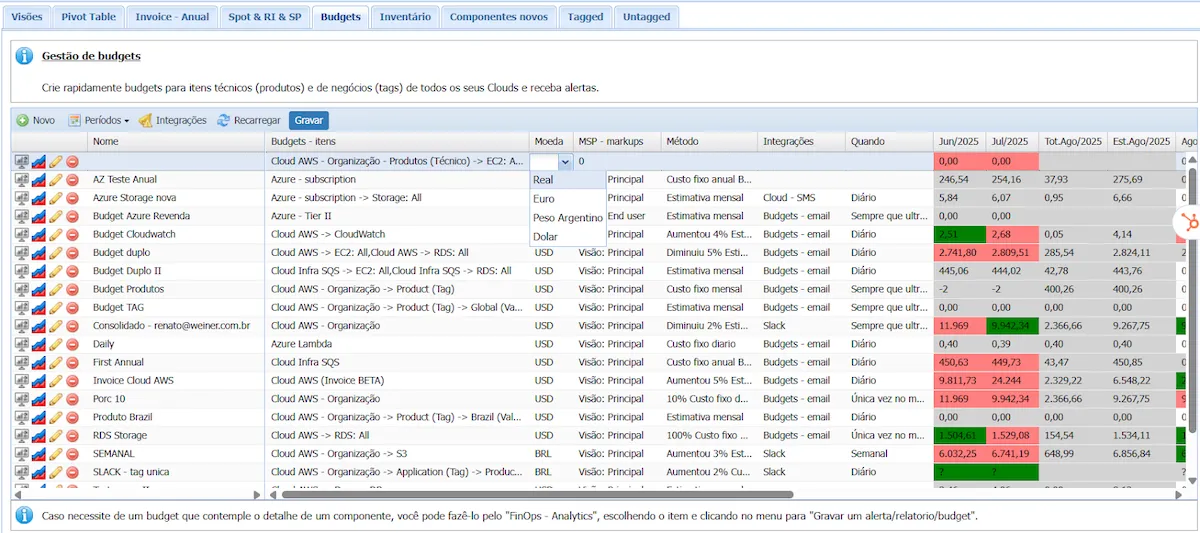Select the Budgets tab
This screenshot has width=1200, height=533.
click(x=340, y=17)
